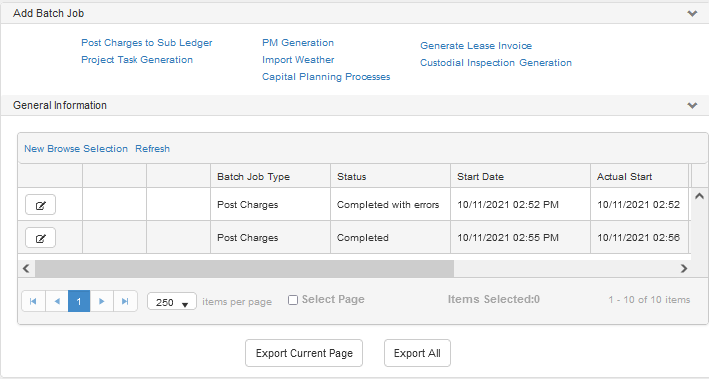Open Post Charges to Sub Ledger link
This screenshot has width=709, height=379.
[147, 43]
